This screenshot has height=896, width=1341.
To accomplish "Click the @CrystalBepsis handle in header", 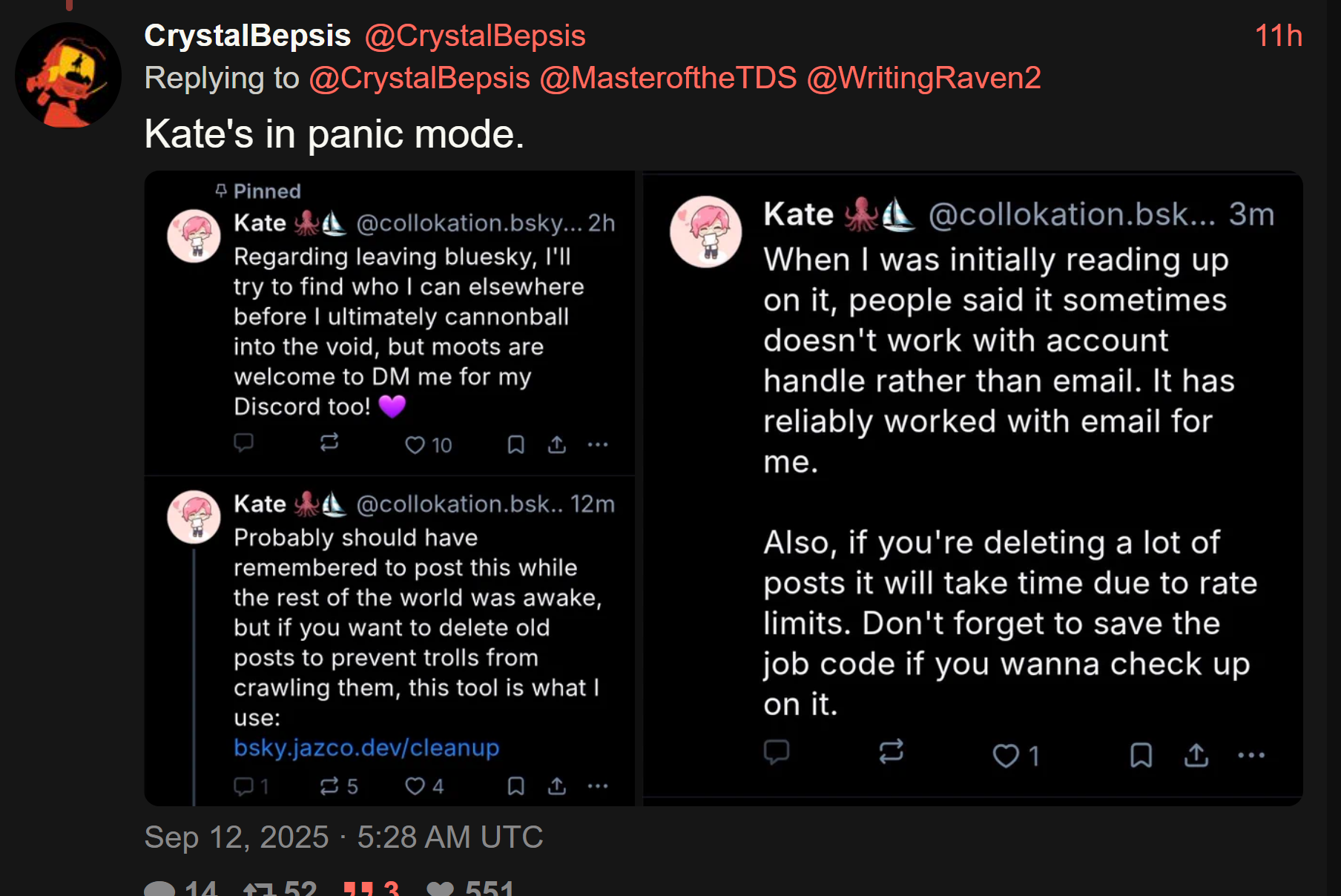I will click(475, 36).
